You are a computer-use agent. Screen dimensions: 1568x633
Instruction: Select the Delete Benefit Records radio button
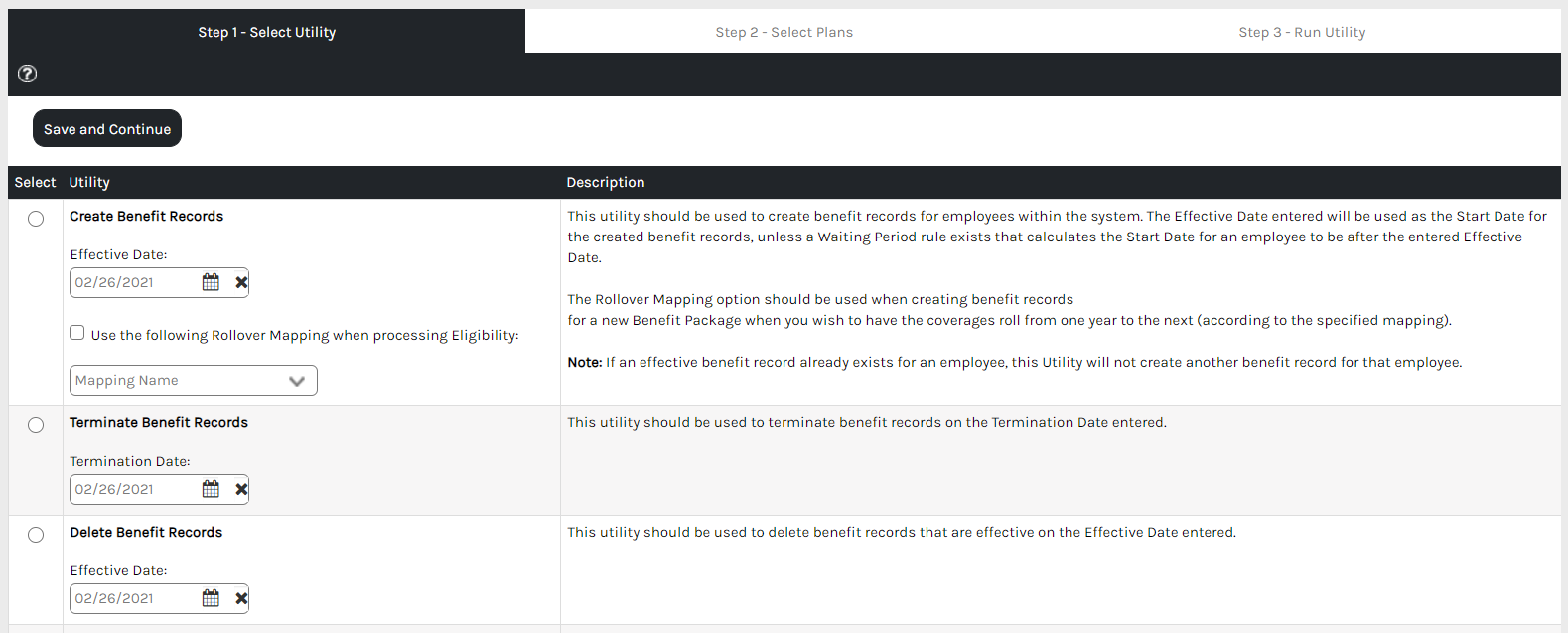pos(36,535)
